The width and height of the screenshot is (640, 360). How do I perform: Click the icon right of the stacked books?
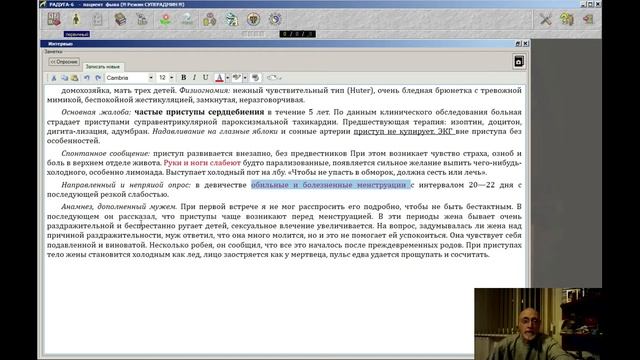click(x=142, y=19)
